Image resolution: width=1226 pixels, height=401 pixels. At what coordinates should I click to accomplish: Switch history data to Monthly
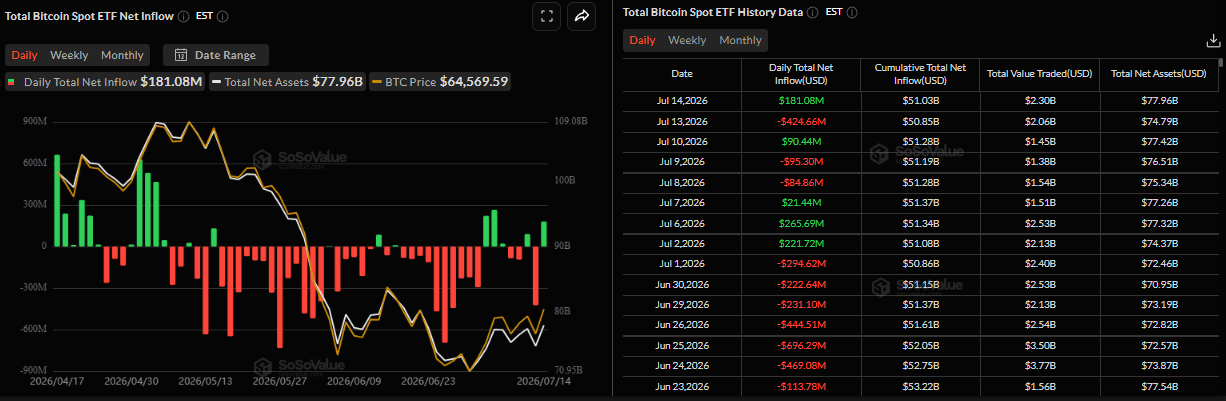click(x=740, y=40)
